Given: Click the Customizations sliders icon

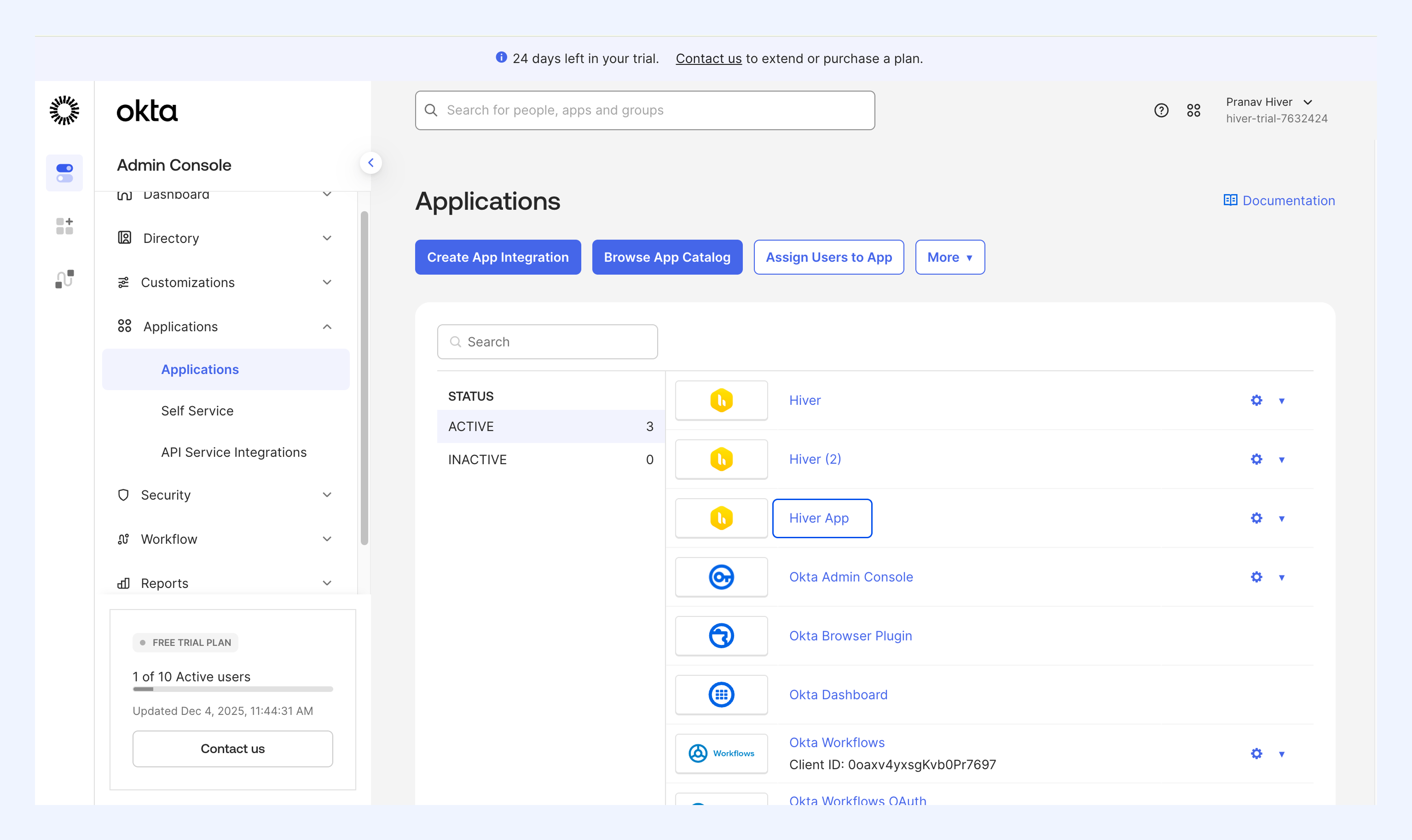Looking at the screenshot, I should [123, 282].
